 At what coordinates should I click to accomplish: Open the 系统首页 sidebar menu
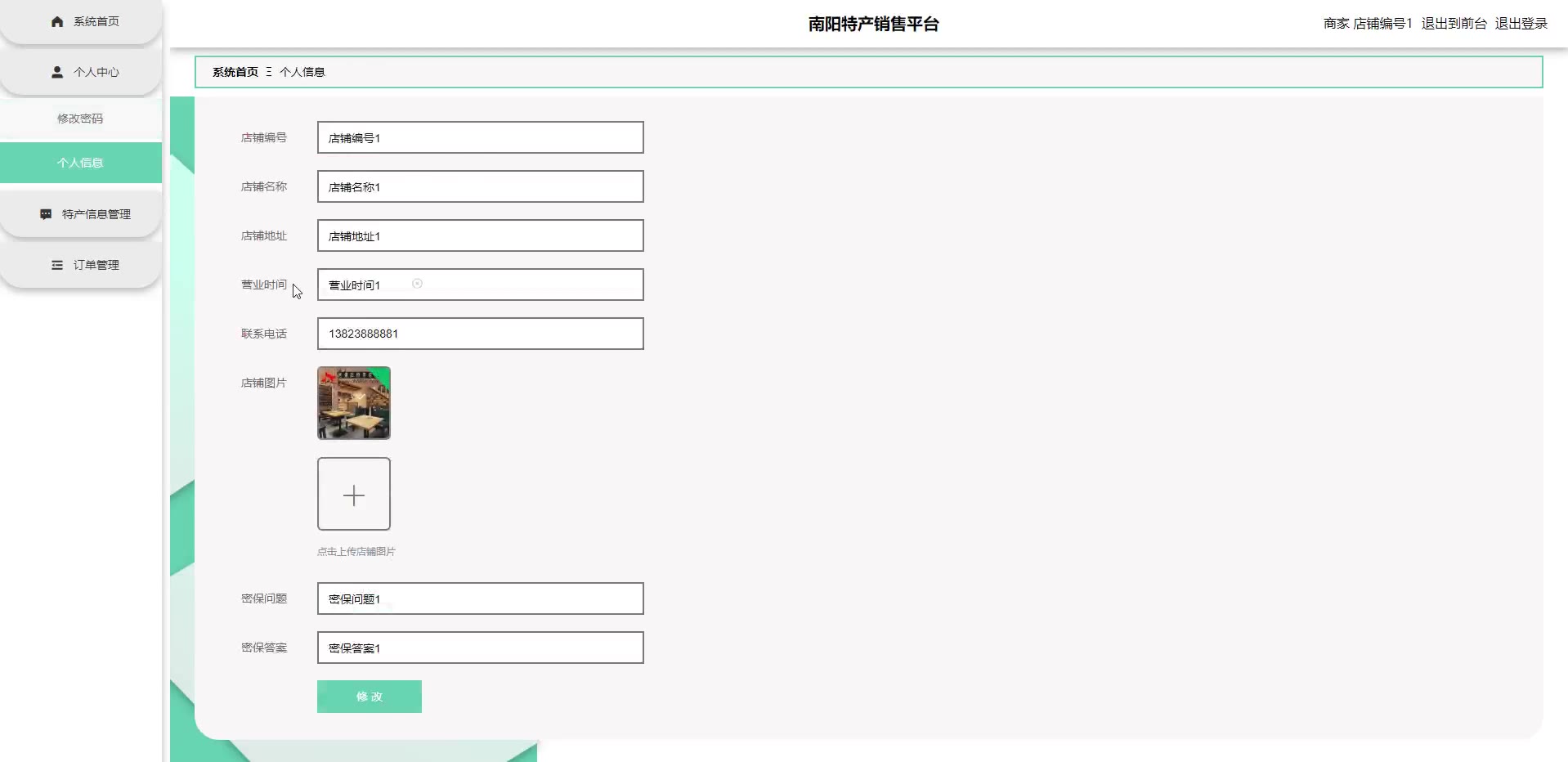tap(81, 22)
